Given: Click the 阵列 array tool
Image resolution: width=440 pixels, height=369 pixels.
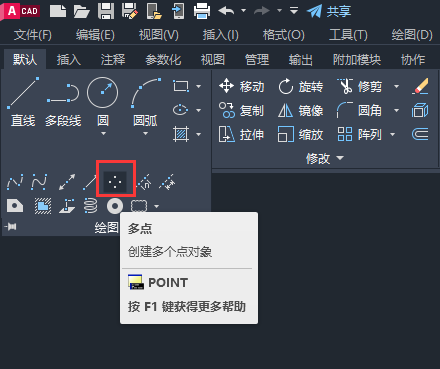Looking at the screenshot, I should point(360,134).
